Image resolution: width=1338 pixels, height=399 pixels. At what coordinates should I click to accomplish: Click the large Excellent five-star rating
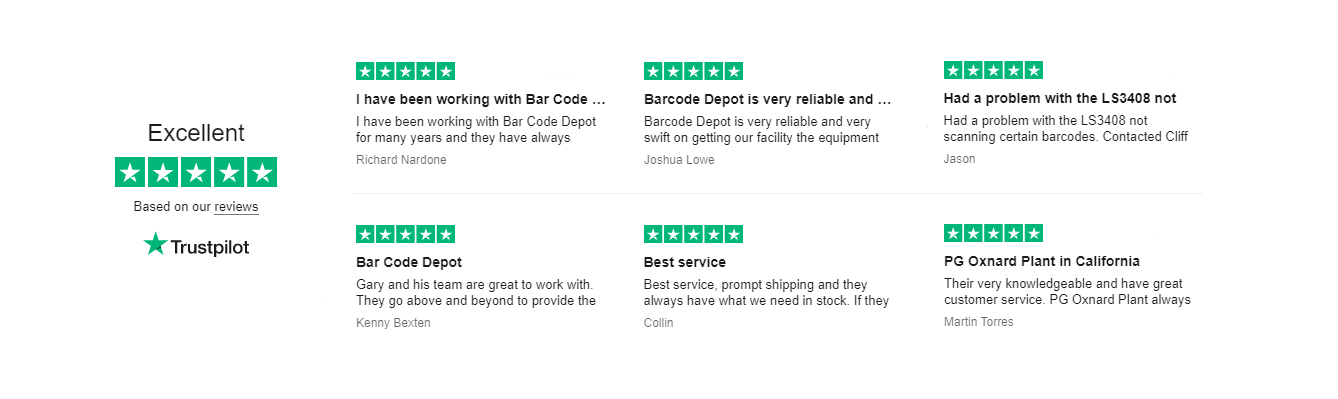click(196, 172)
